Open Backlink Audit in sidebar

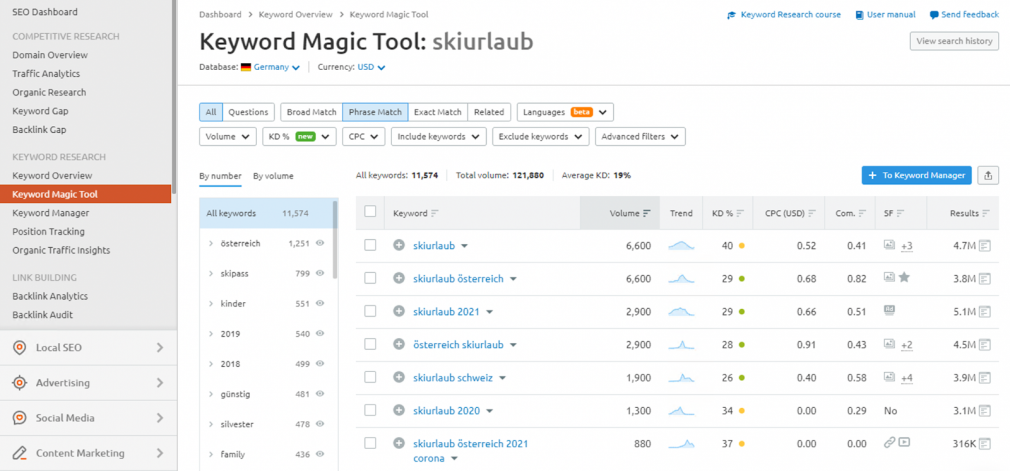pyautogui.click(x=43, y=315)
